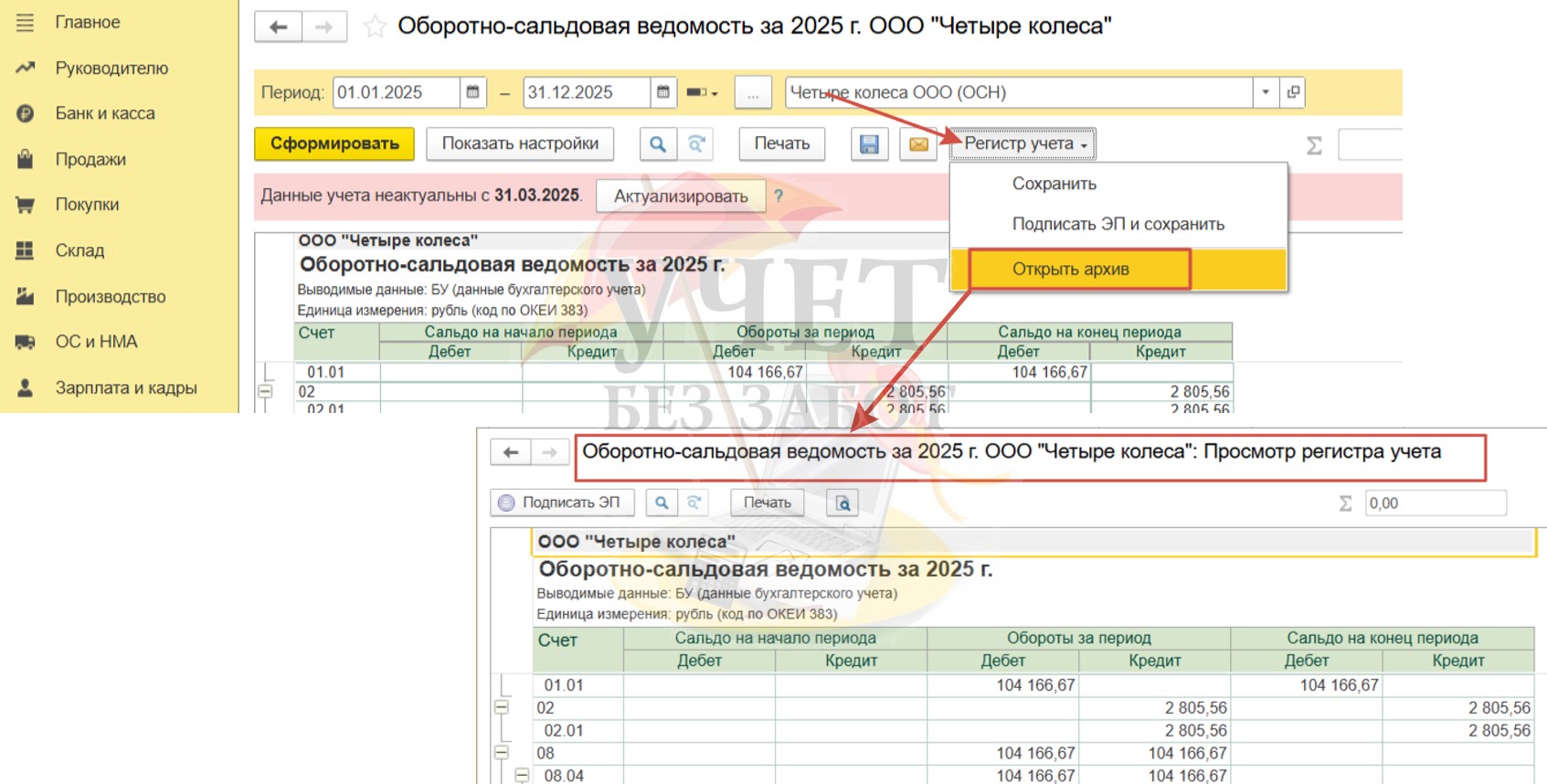Open the Регистр учета dropdown button

coord(1023,143)
